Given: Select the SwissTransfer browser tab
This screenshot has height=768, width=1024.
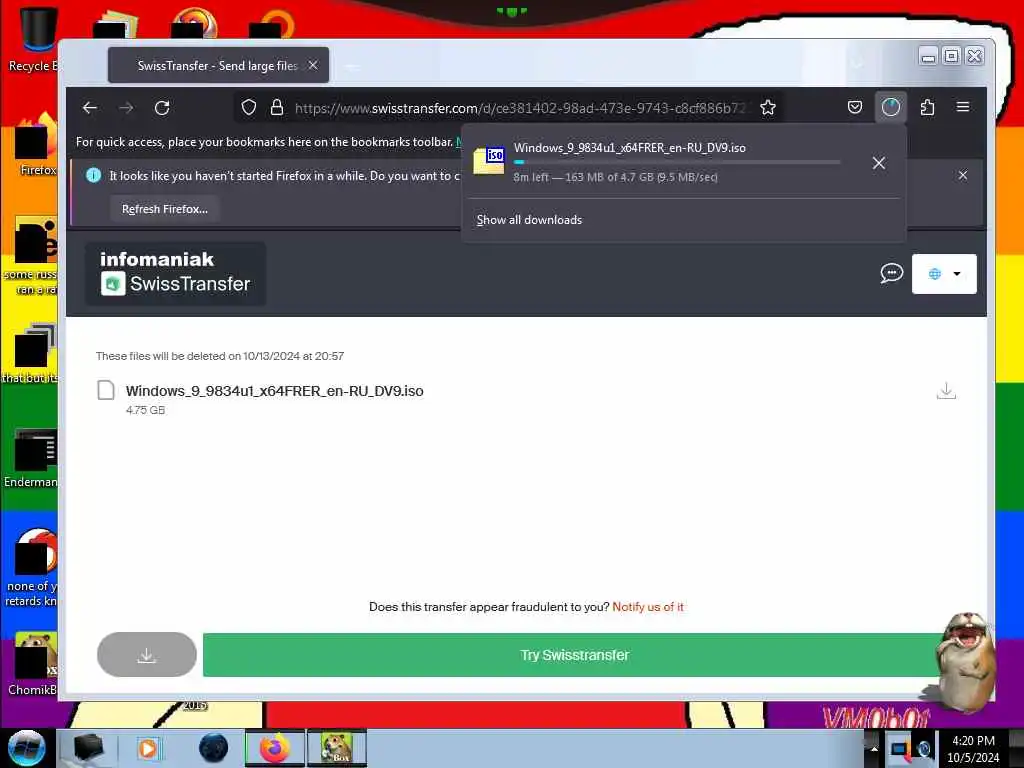Looking at the screenshot, I should (x=218, y=65).
